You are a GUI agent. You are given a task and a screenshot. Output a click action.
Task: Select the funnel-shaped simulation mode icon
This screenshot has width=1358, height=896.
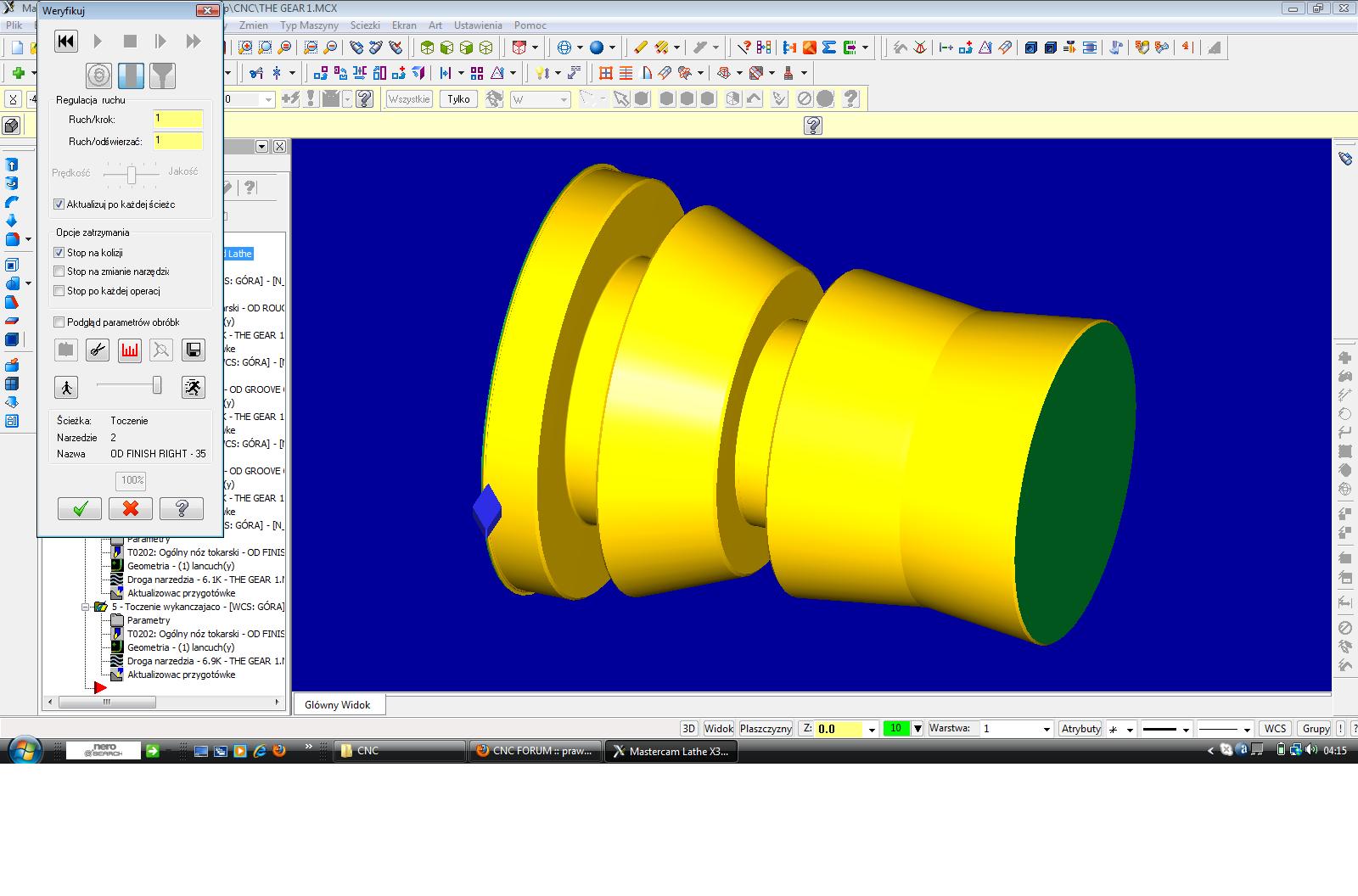pyautogui.click(x=162, y=76)
